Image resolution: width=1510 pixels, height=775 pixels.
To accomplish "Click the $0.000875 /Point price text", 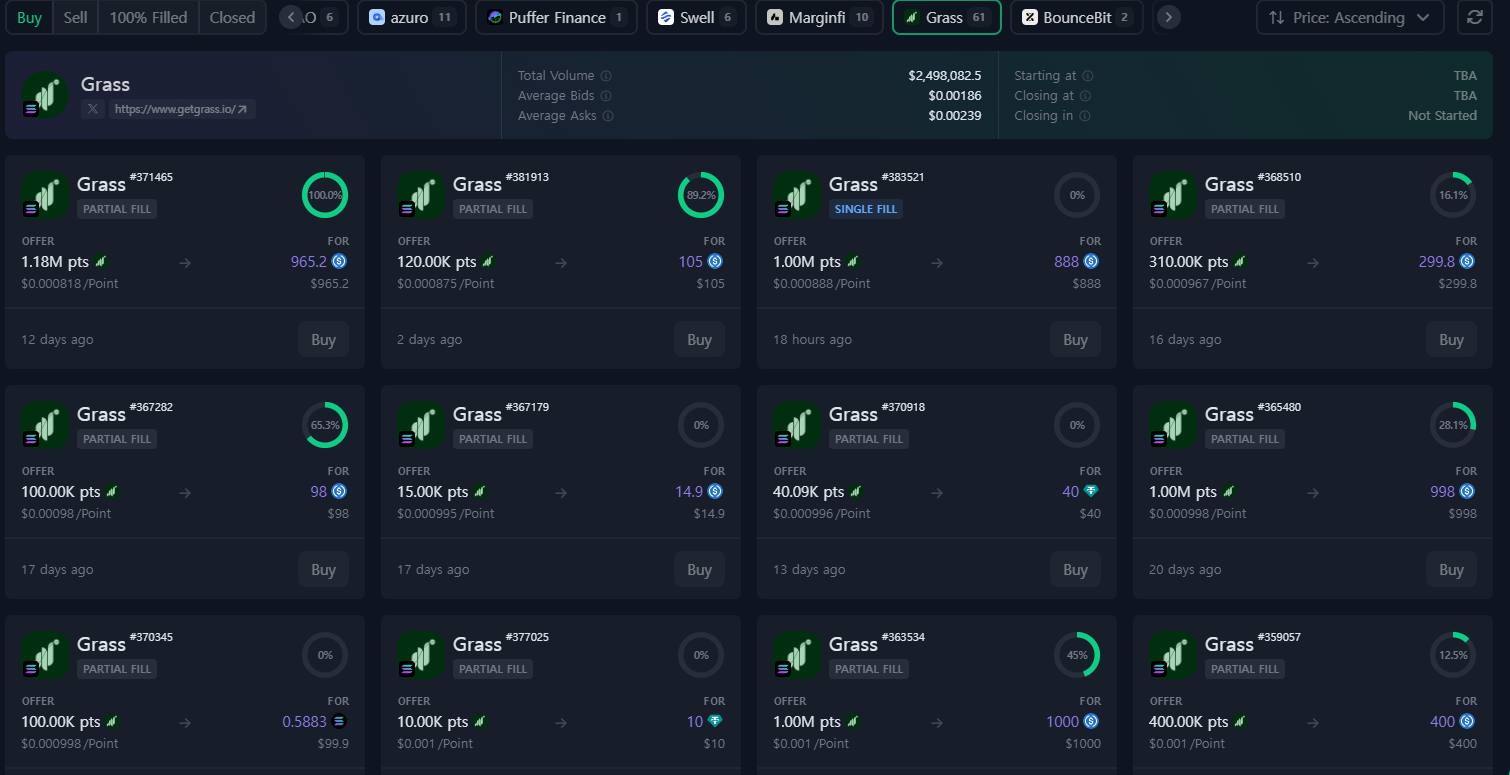I will (x=446, y=284).
